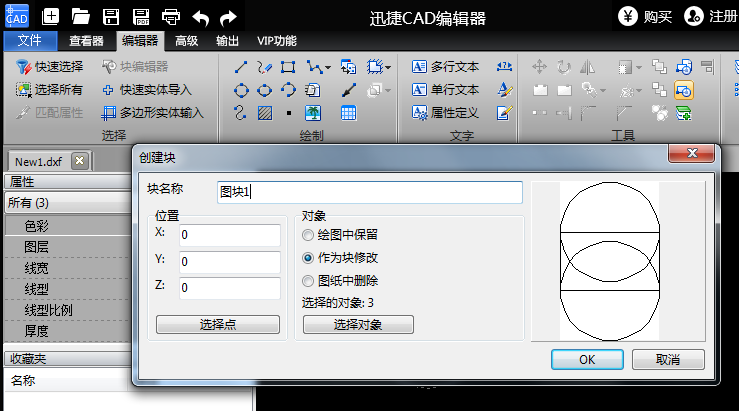Click the insert image icon with palm tree

click(313, 112)
